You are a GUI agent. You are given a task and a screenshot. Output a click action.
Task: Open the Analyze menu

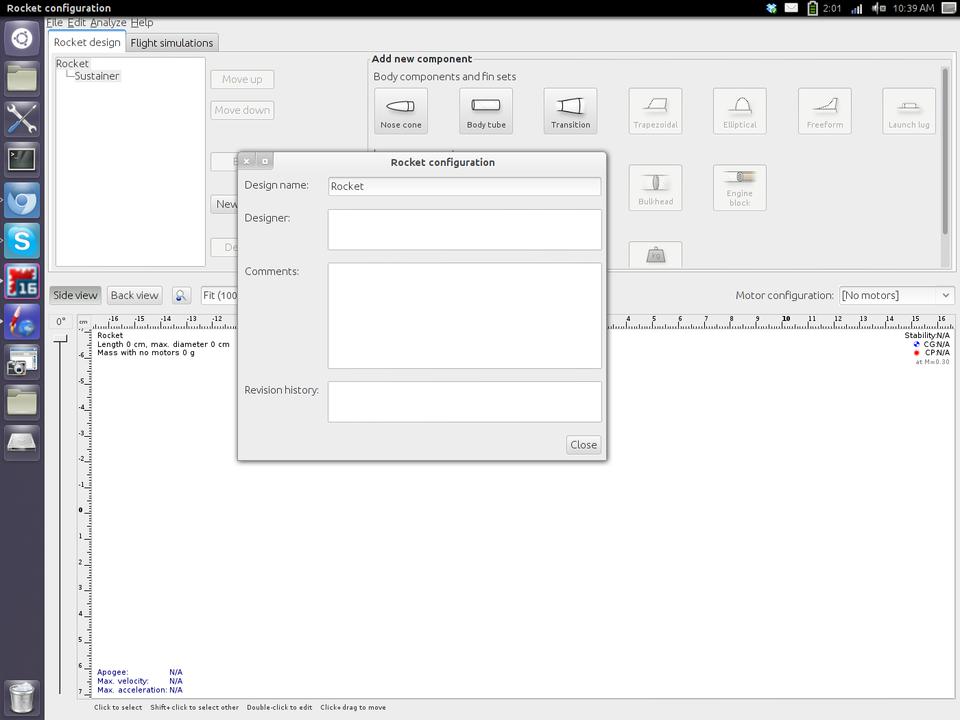point(108,22)
